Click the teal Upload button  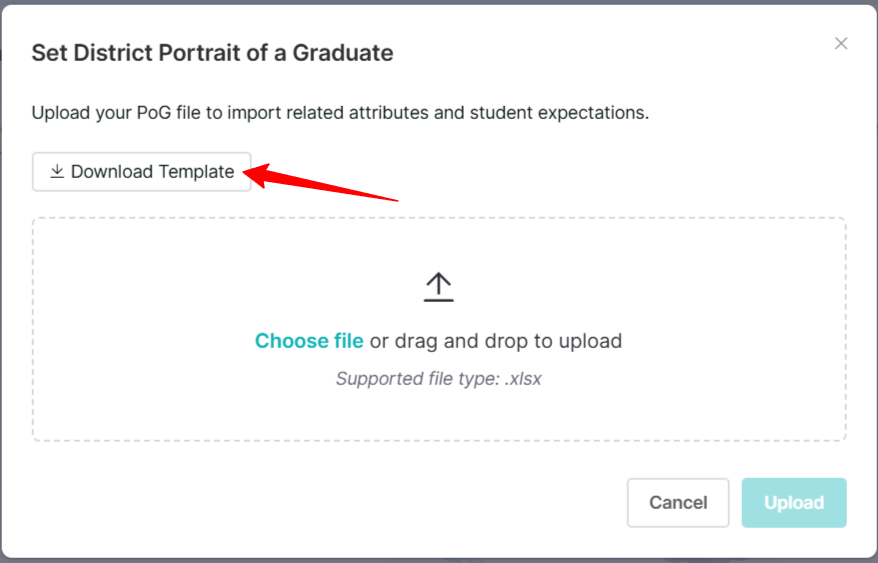click(x=794, y=502)
